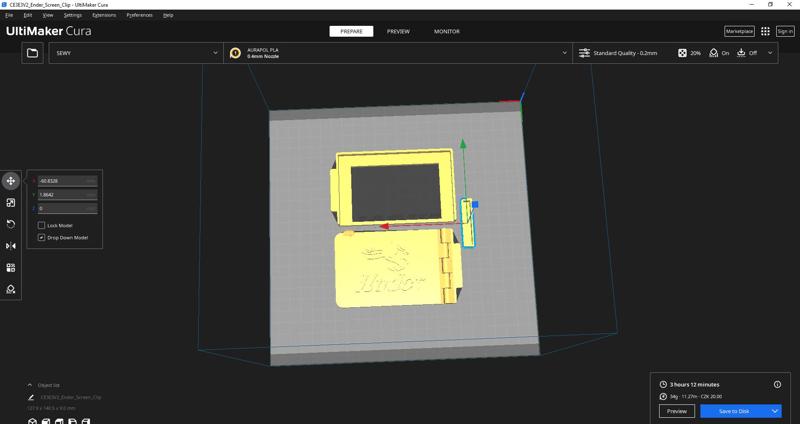Collapse the Object list

click(30, 385)
